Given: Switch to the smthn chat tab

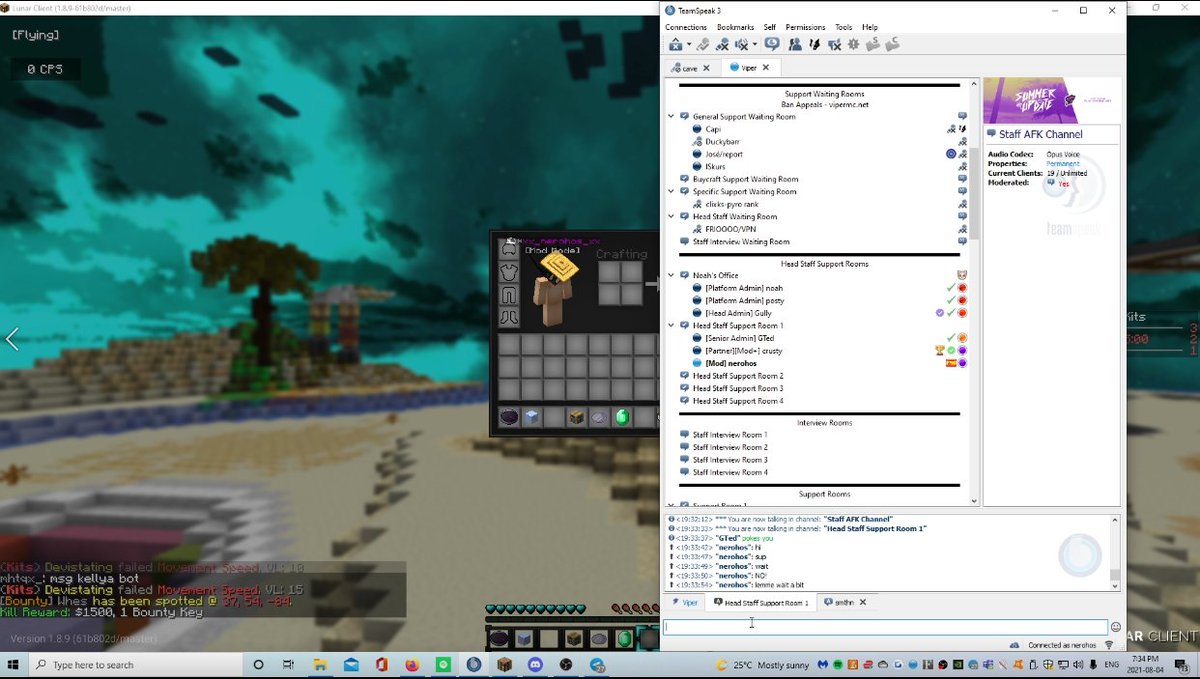Looking at the screenshot, I should pyautogui.click(x=845, y=603).
